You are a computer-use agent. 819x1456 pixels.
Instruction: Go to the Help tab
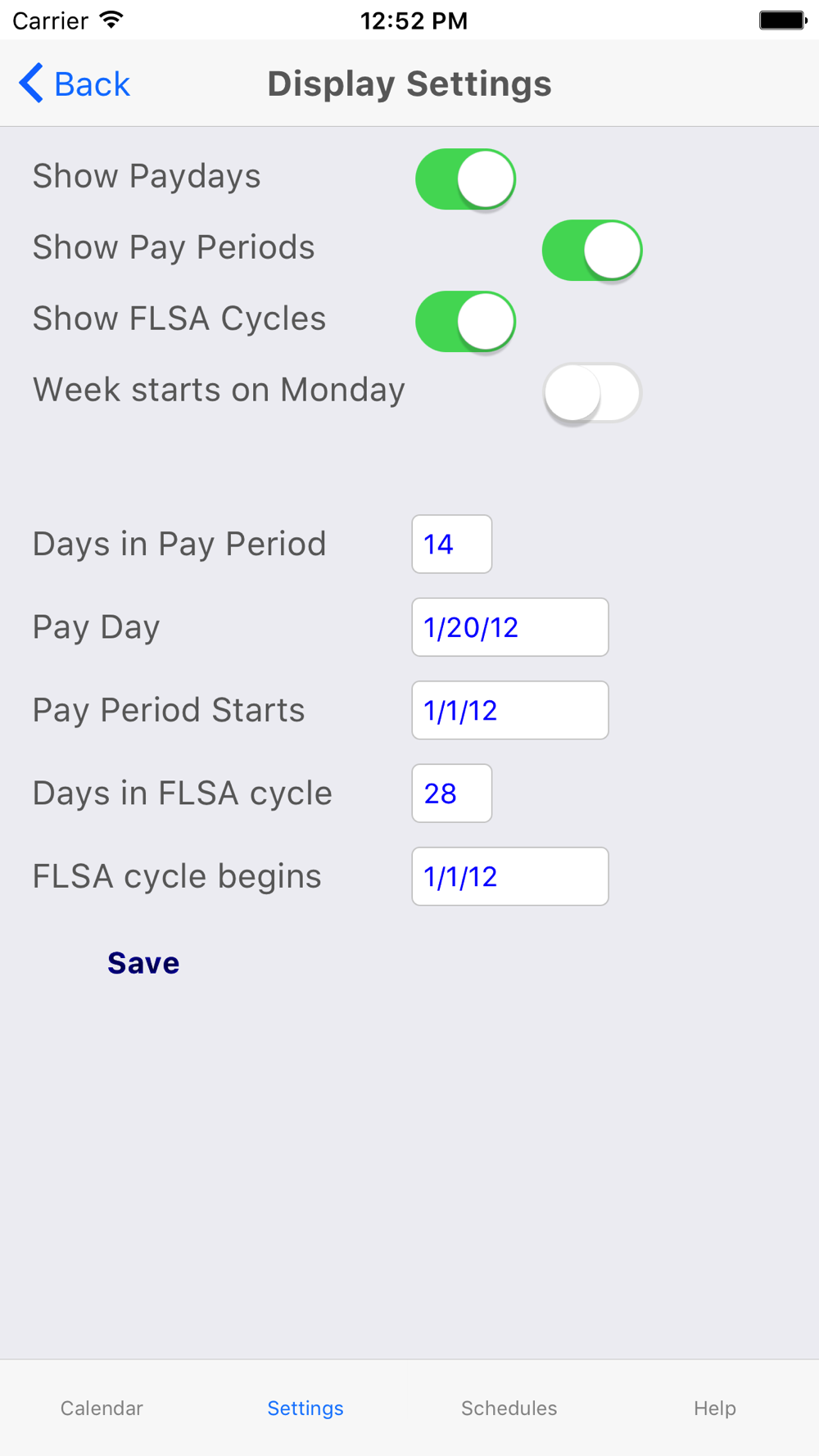[x=714, y=1408]
